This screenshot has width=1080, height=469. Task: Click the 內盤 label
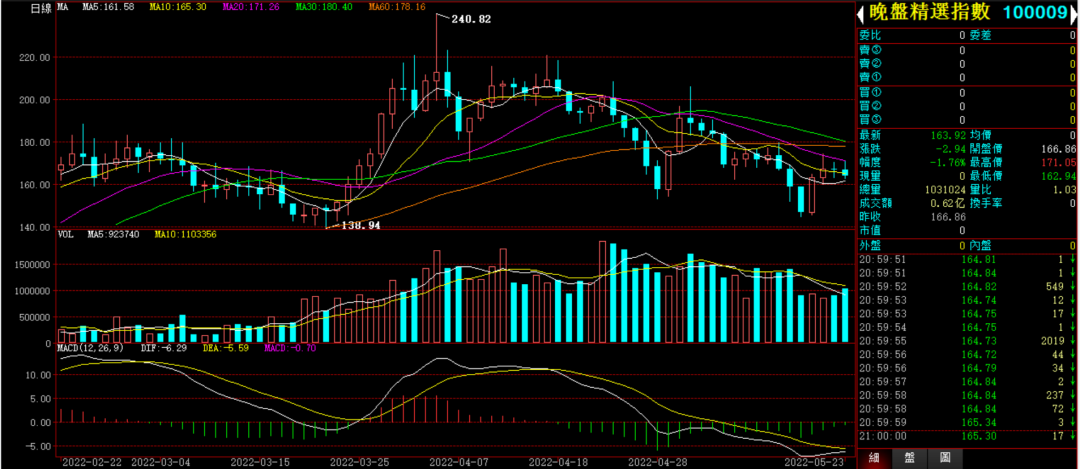tap(979, 245)
